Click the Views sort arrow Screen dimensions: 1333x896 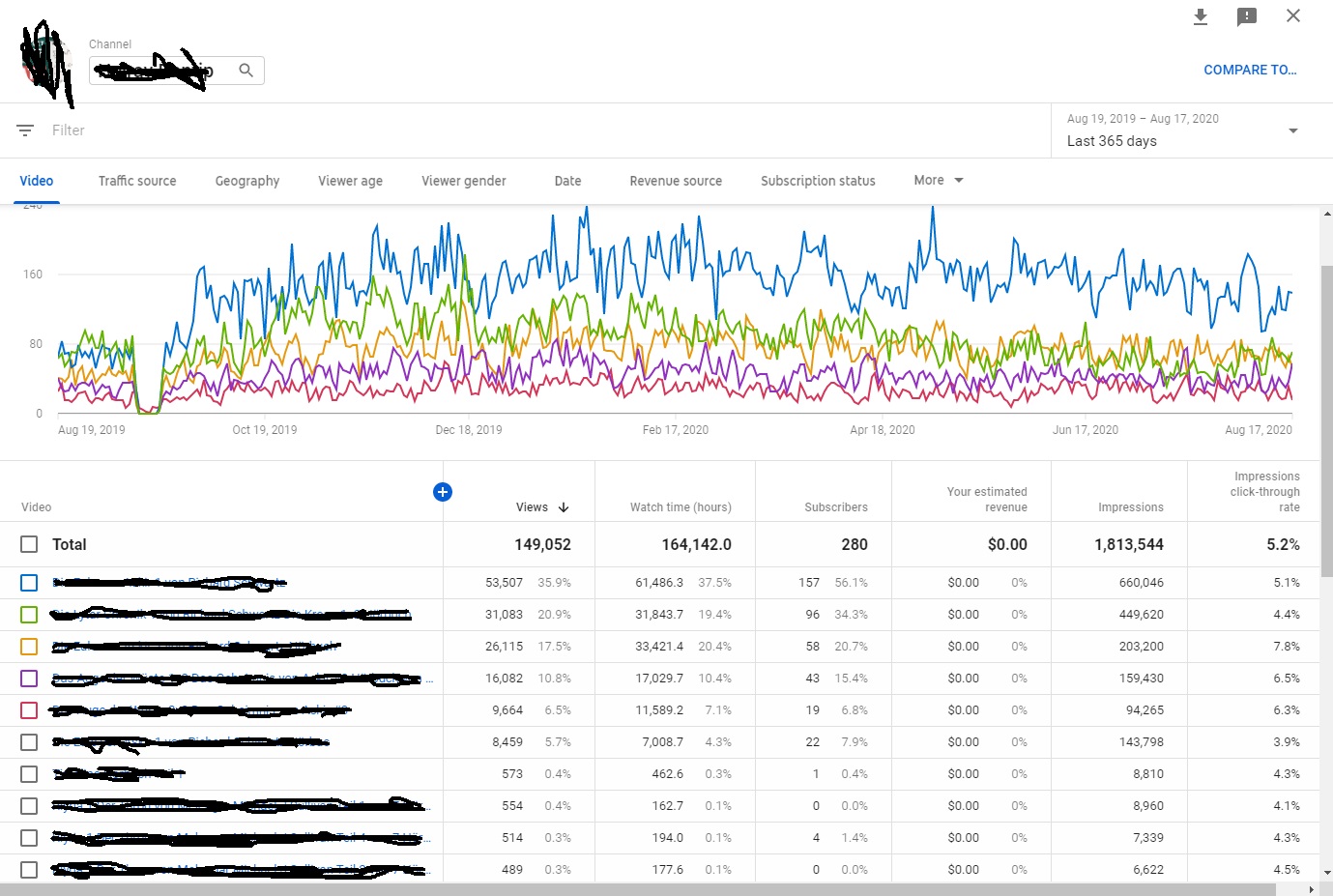click(564, 507)
